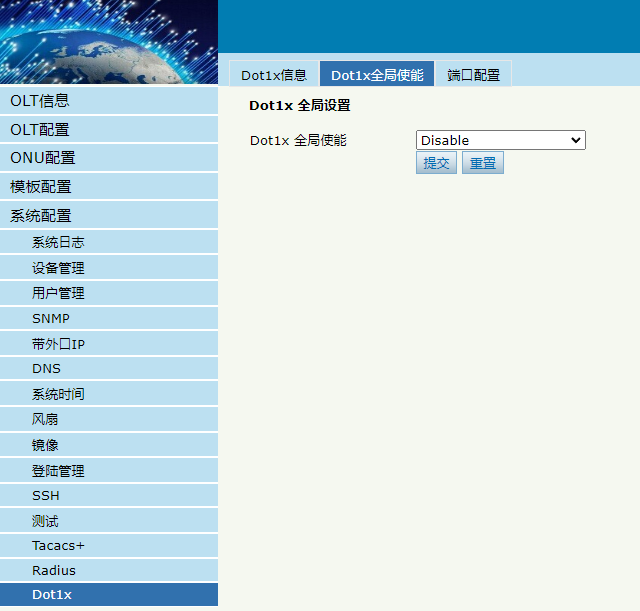Select the 测试 test item
Image resolution: width=640 pixels, height=611 pixels.
(x=109, y=521)
